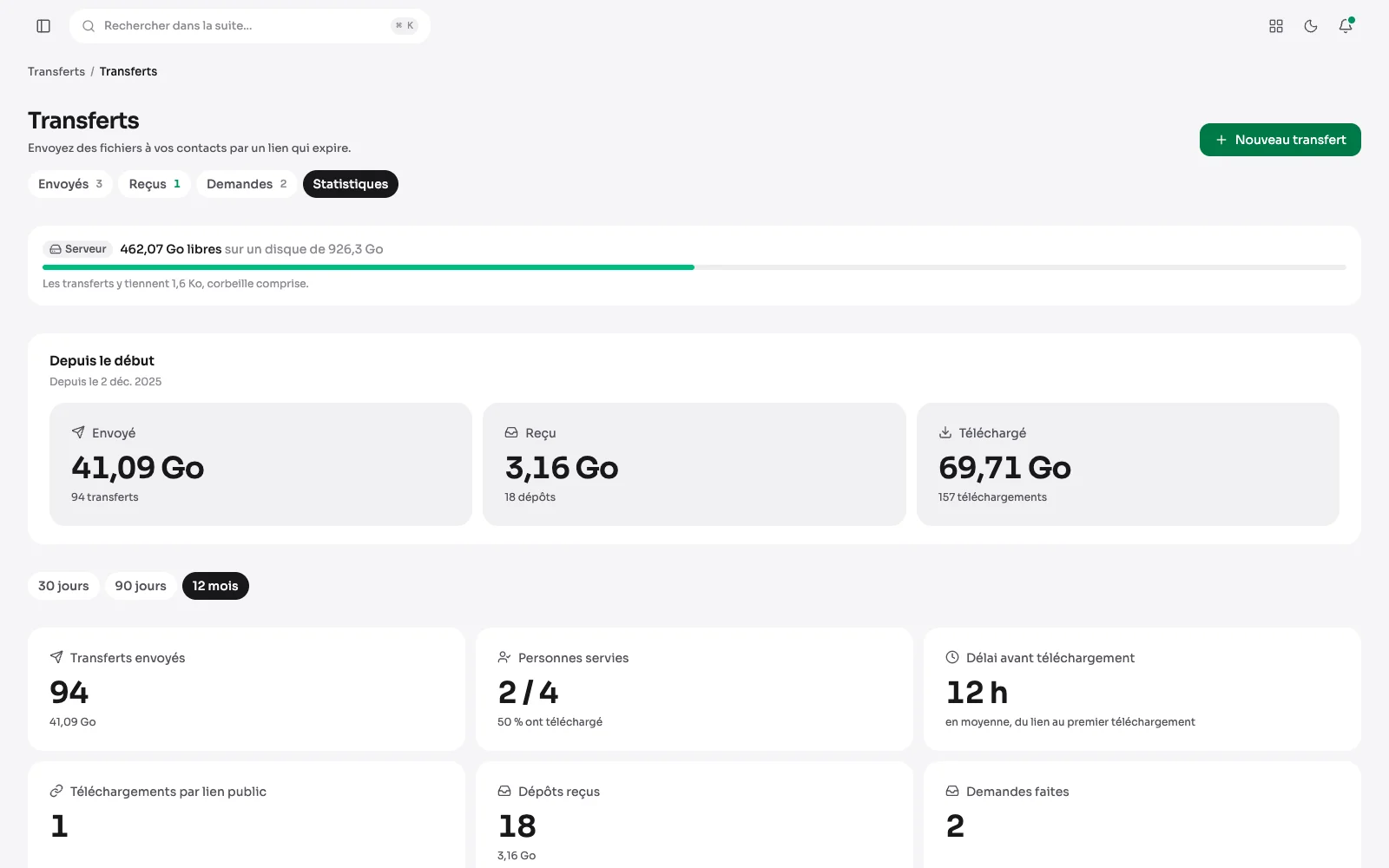Click the 18 dépôts label
Screen dimensions: 1389x868
point(530,497)
